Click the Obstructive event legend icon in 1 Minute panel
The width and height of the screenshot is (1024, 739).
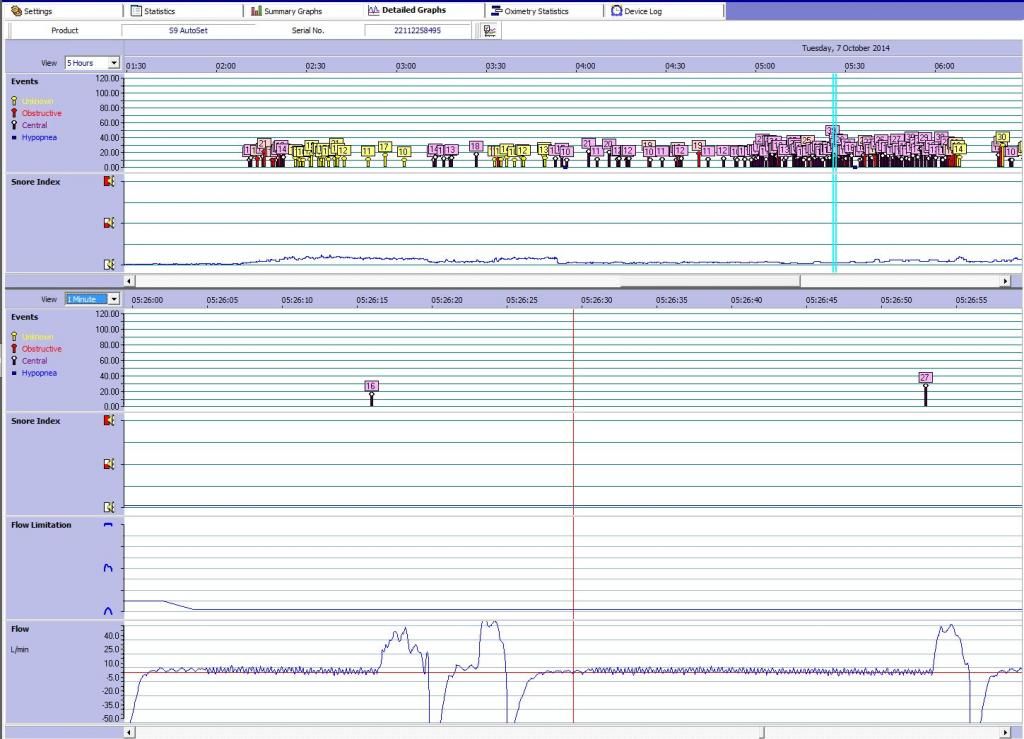pyautogui.click(x=14, y=349)
